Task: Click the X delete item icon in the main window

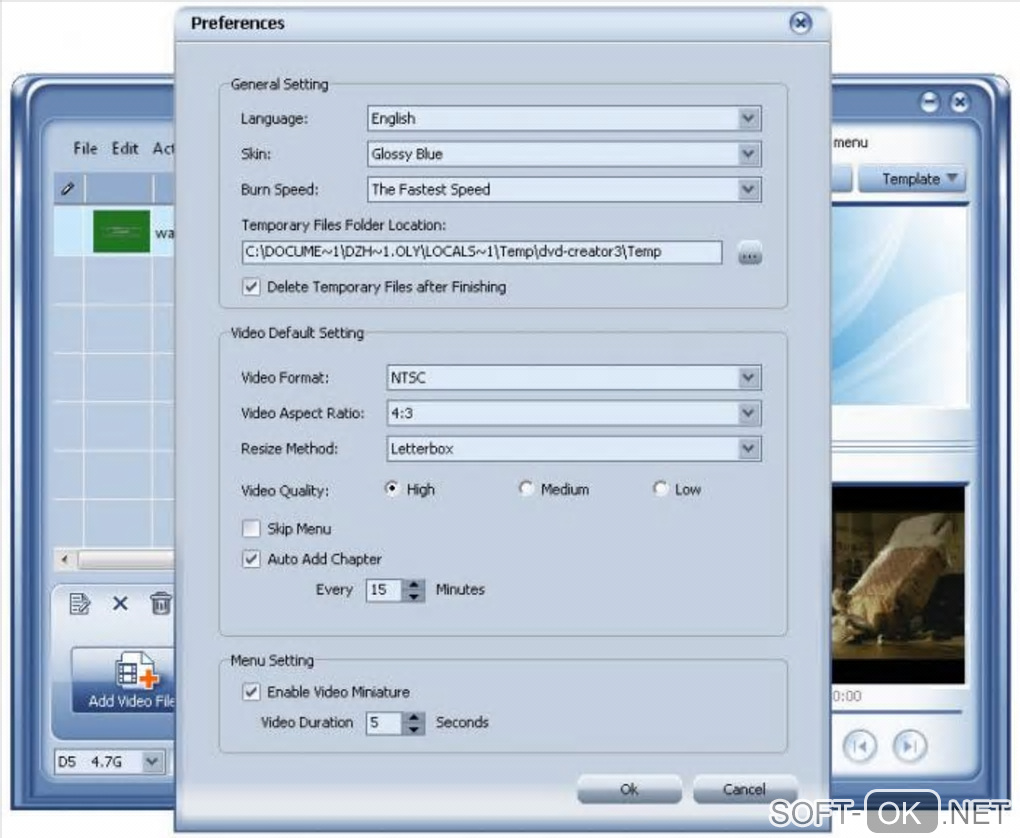Action: point(120,604)
